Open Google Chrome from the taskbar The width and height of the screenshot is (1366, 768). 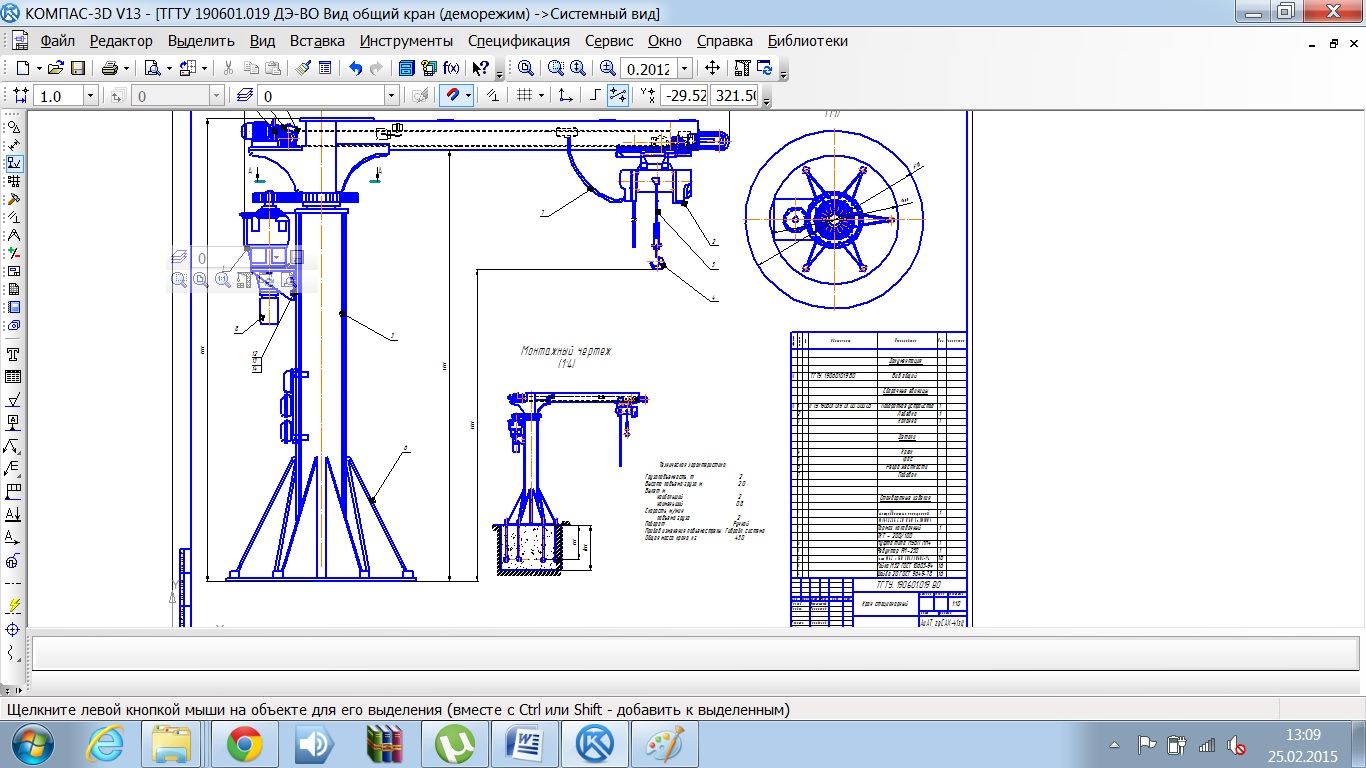click(x=245, y=744)
